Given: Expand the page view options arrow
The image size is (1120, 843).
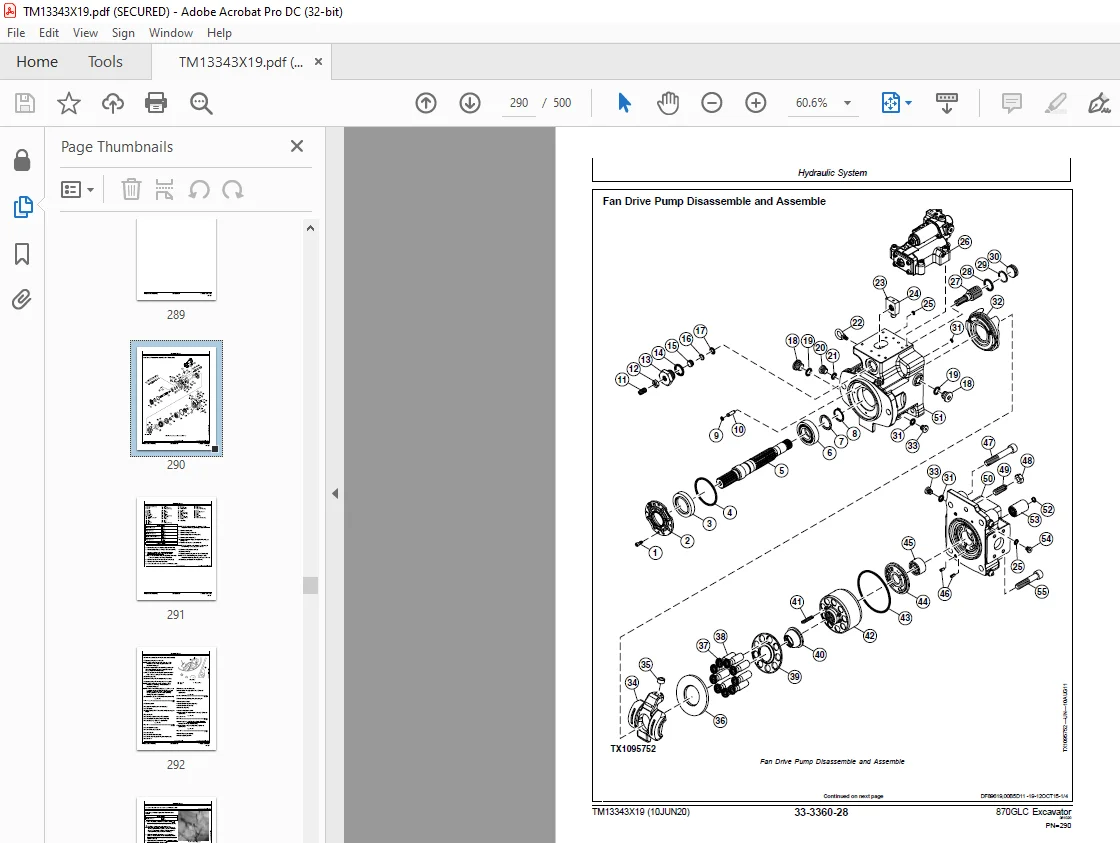Looking at the screenshot, I should [x=909, y=103].
